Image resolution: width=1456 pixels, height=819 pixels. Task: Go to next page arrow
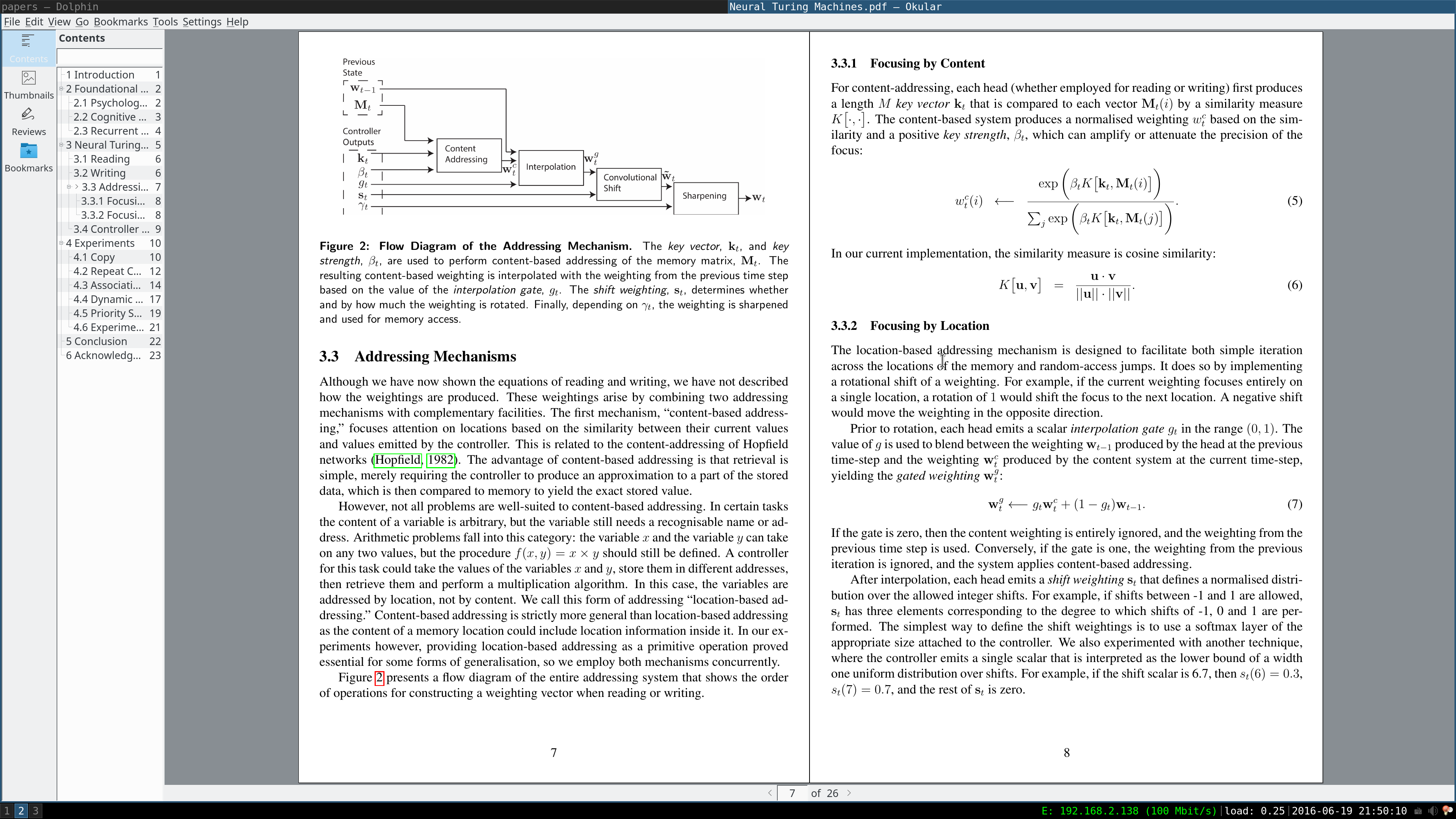tap(849, 793)
